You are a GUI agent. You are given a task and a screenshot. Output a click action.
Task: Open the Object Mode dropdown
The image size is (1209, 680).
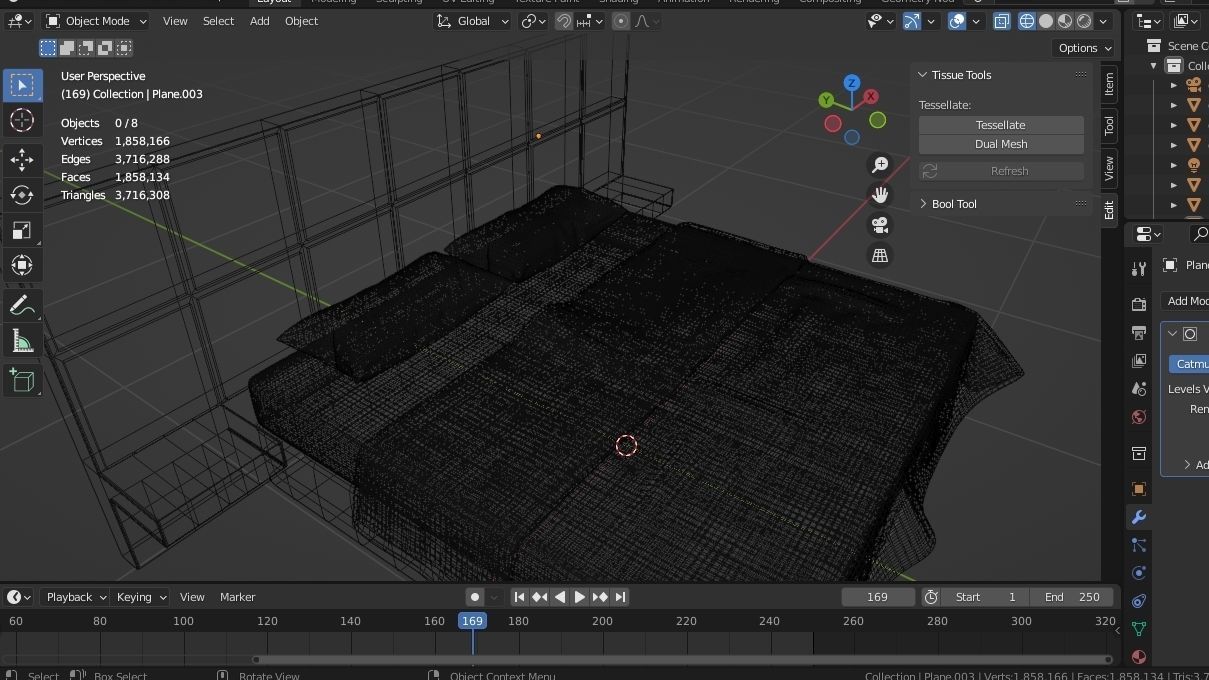pos(97,21)
